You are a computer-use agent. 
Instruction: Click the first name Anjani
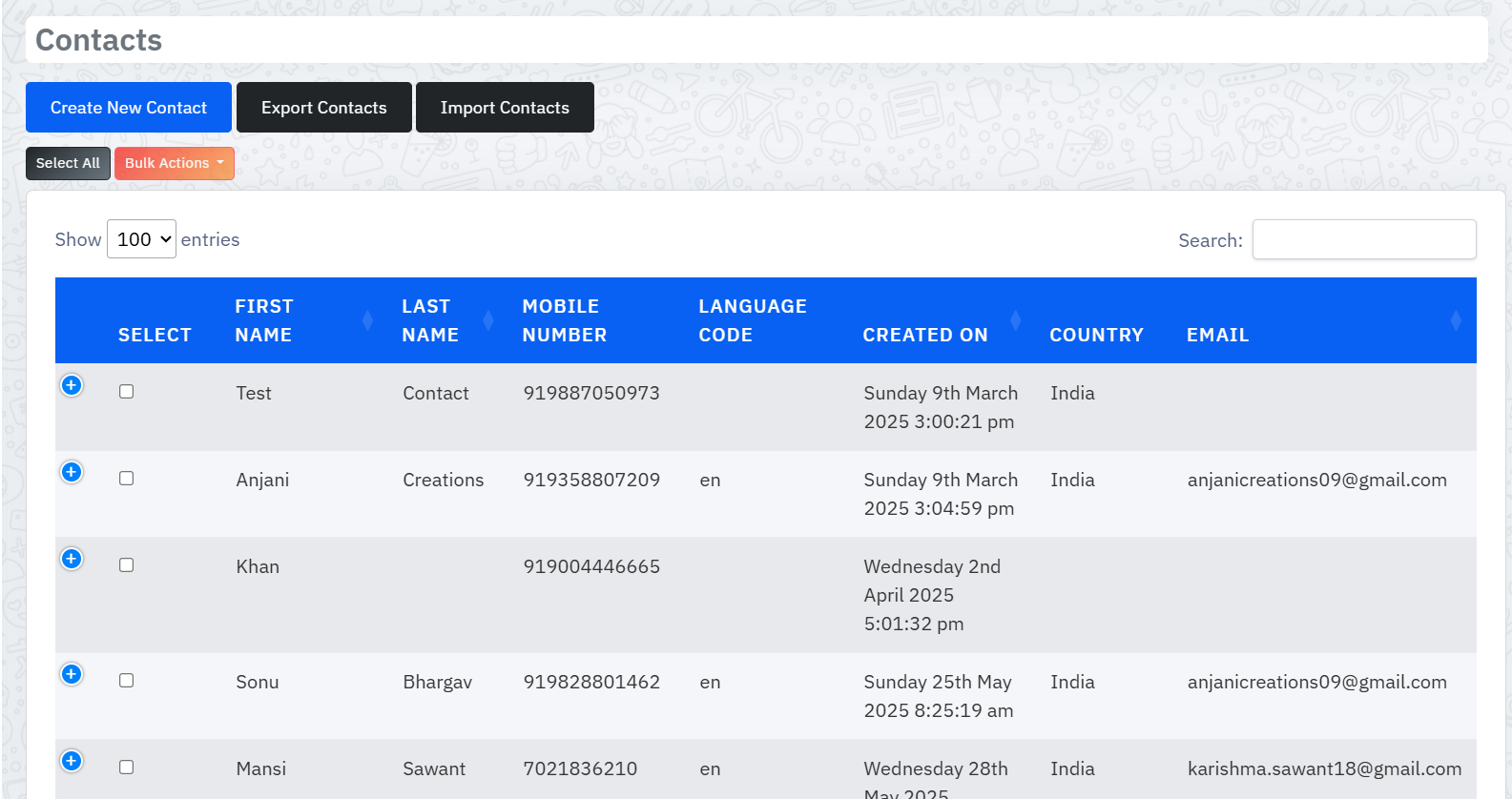262,480
